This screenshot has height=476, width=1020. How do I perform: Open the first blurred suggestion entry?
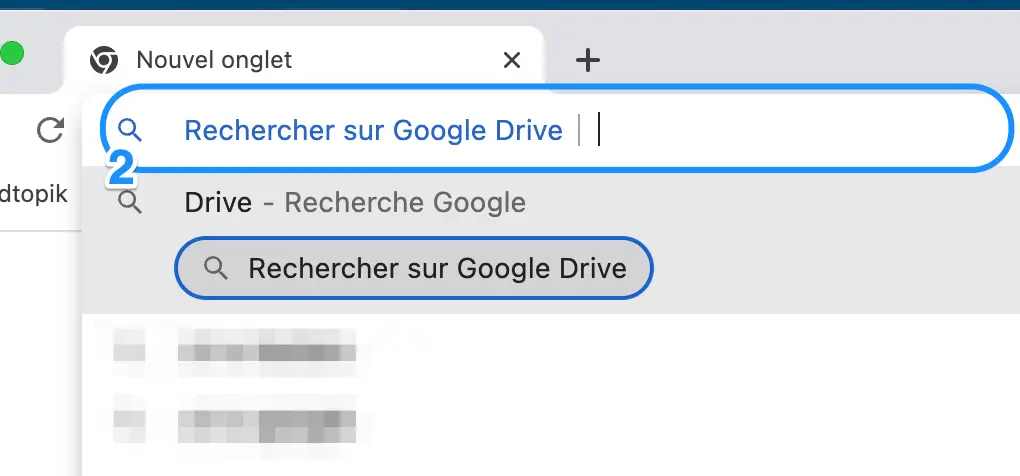pos(550,352)
